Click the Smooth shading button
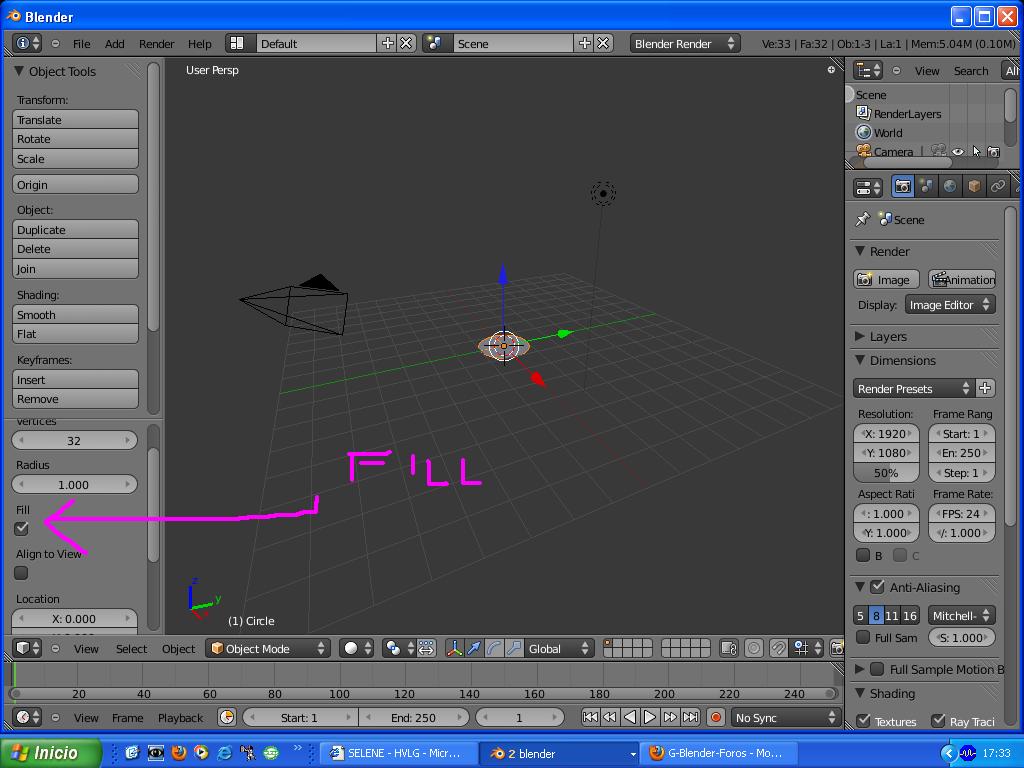Screen dimensions: 1024x768 [x=76, y=314]
